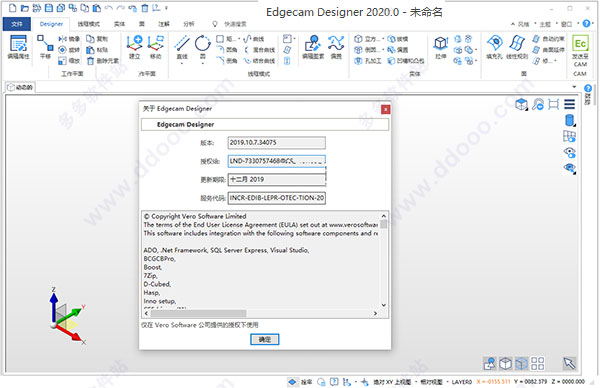Select the 拉伸 extrude solid tool
Viewport: 600px width, 388px height.
point(440,47)
